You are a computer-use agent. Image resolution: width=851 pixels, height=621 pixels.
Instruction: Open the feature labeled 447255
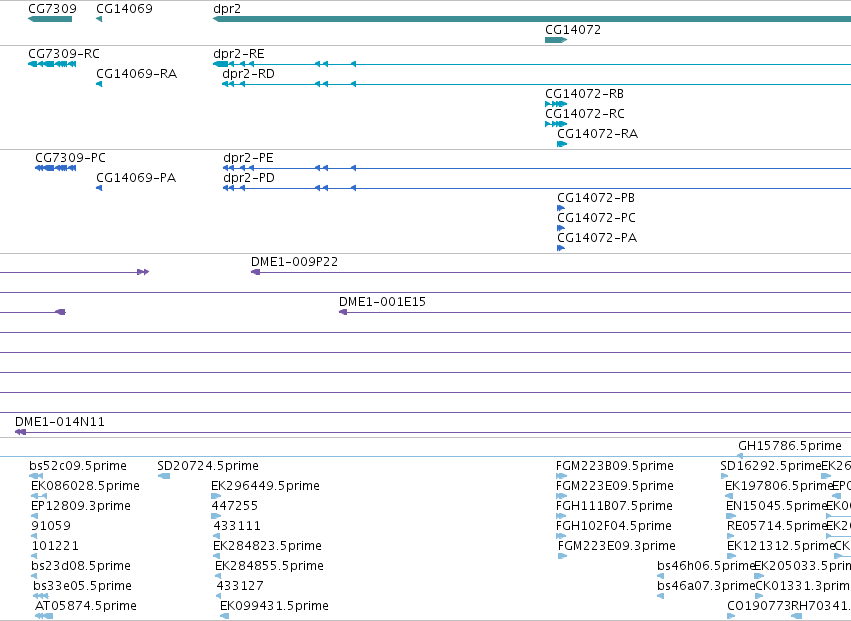point(234,506)
